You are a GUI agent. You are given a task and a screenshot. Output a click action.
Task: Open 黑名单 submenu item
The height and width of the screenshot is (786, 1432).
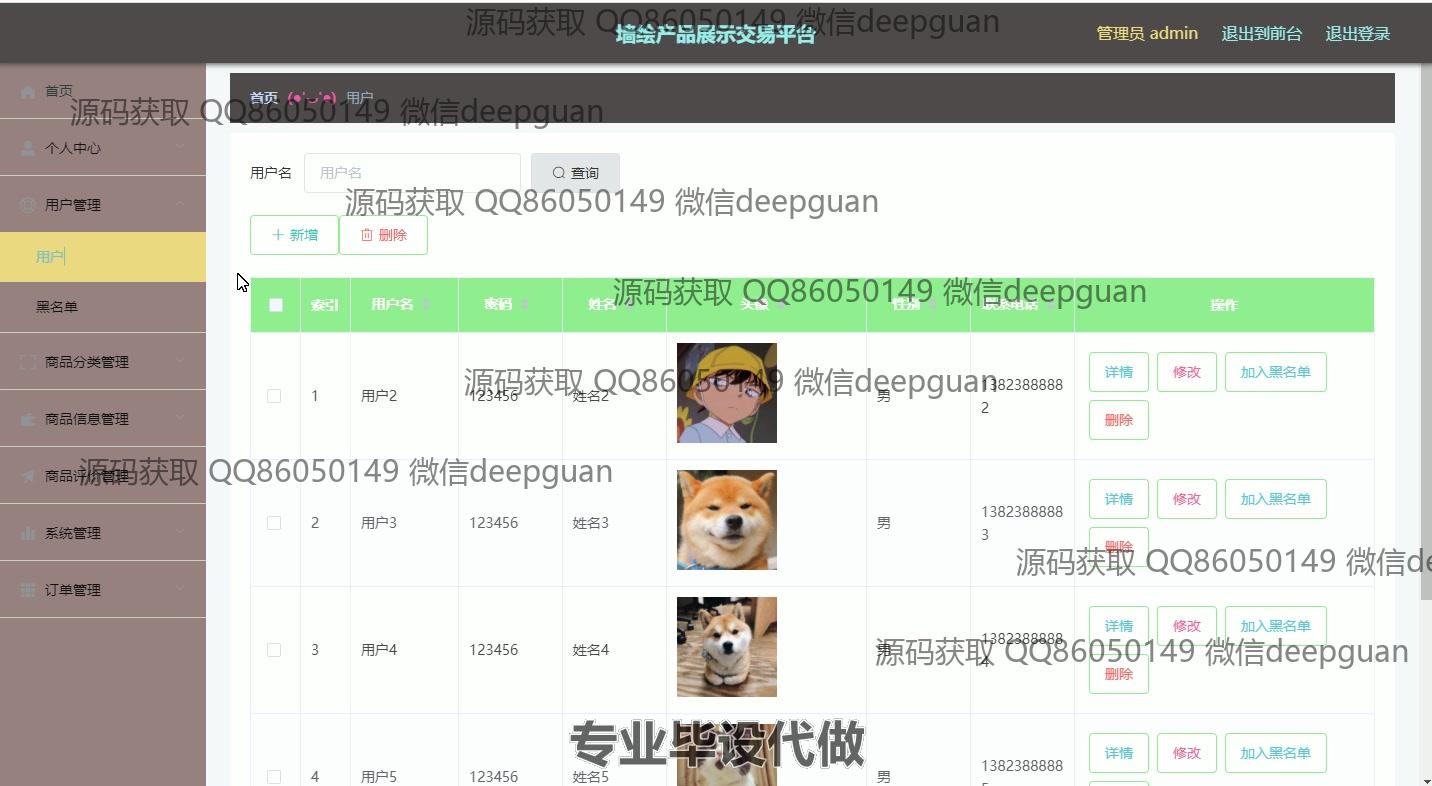[103, 307]
